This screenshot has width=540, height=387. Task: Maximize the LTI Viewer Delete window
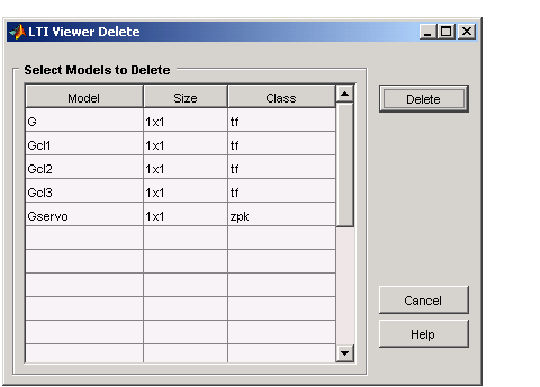pyautogui.click(x=446, y=32)
